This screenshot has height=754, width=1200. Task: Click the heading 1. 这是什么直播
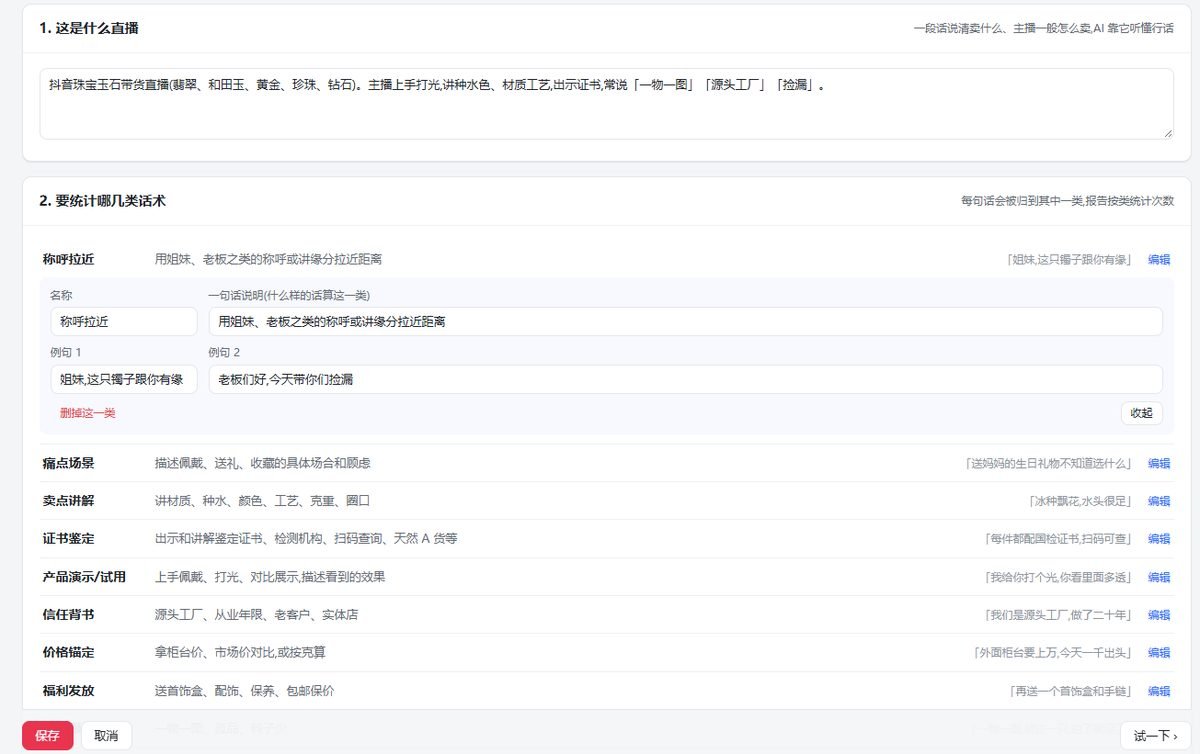pos(89,28)
